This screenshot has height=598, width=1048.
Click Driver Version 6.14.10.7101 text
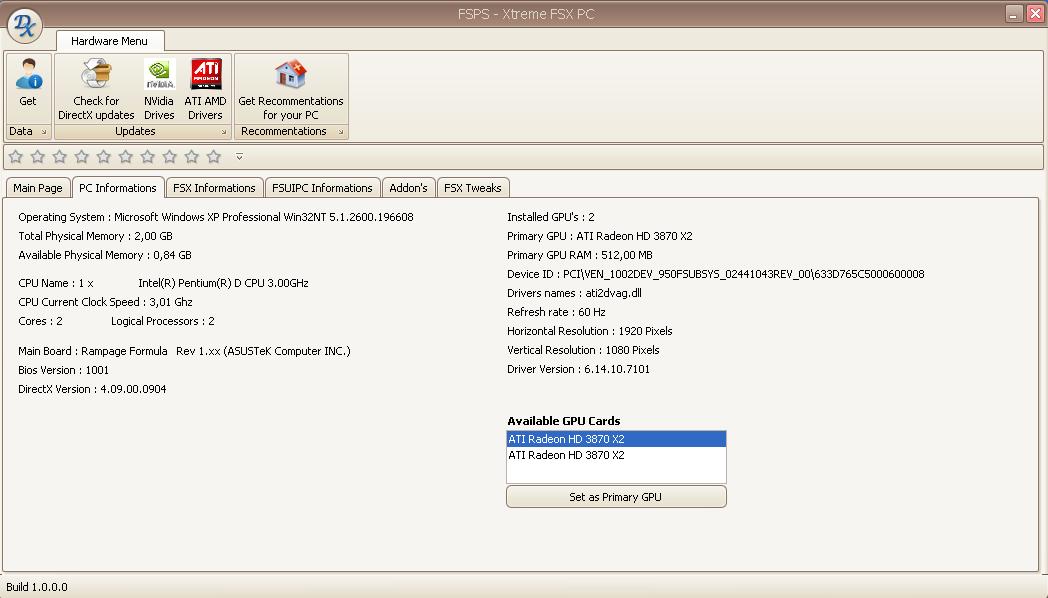point(578,369)
